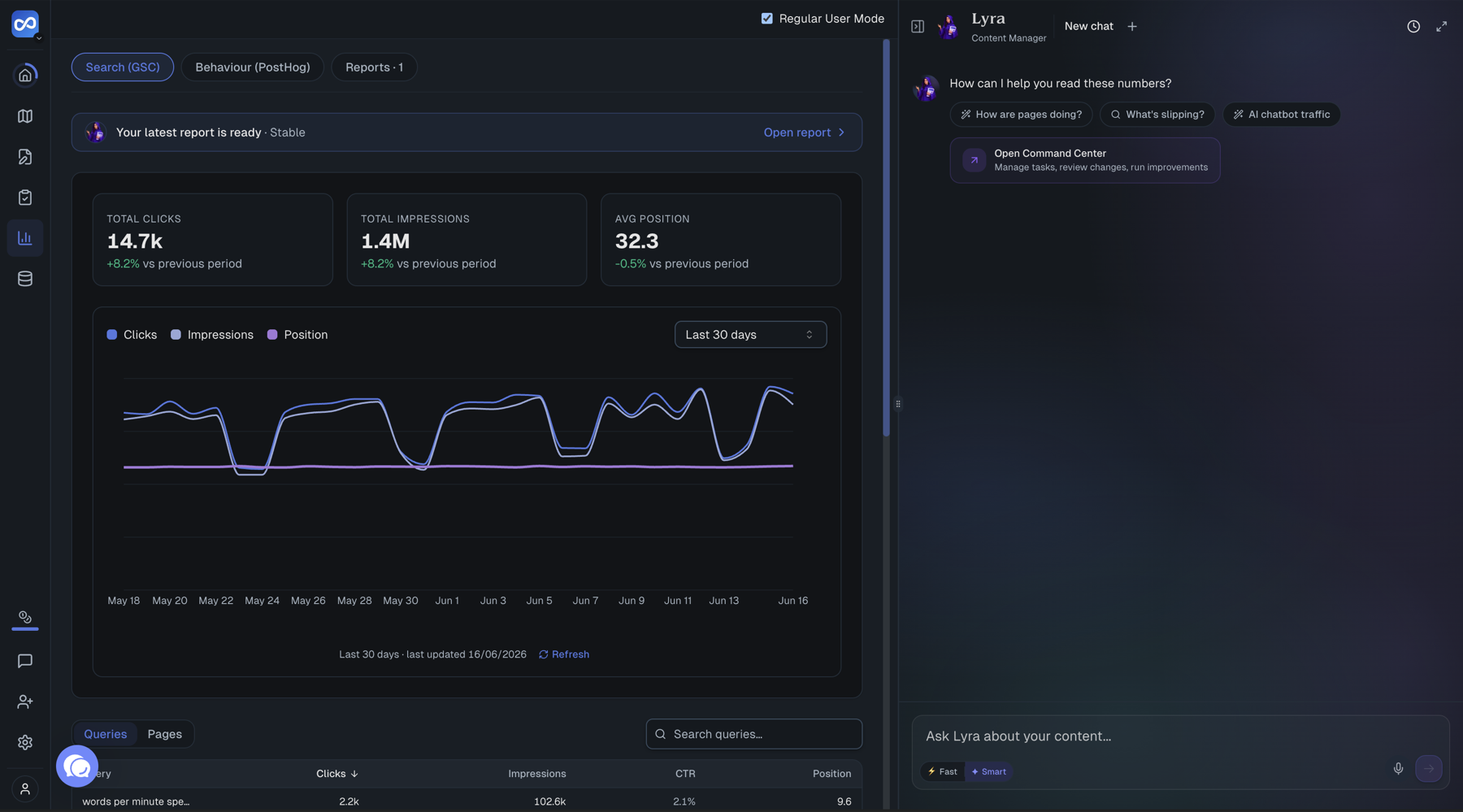Click the app logo at top left
This screenshot has height=812, width=1463.
[x=24, y=24]
